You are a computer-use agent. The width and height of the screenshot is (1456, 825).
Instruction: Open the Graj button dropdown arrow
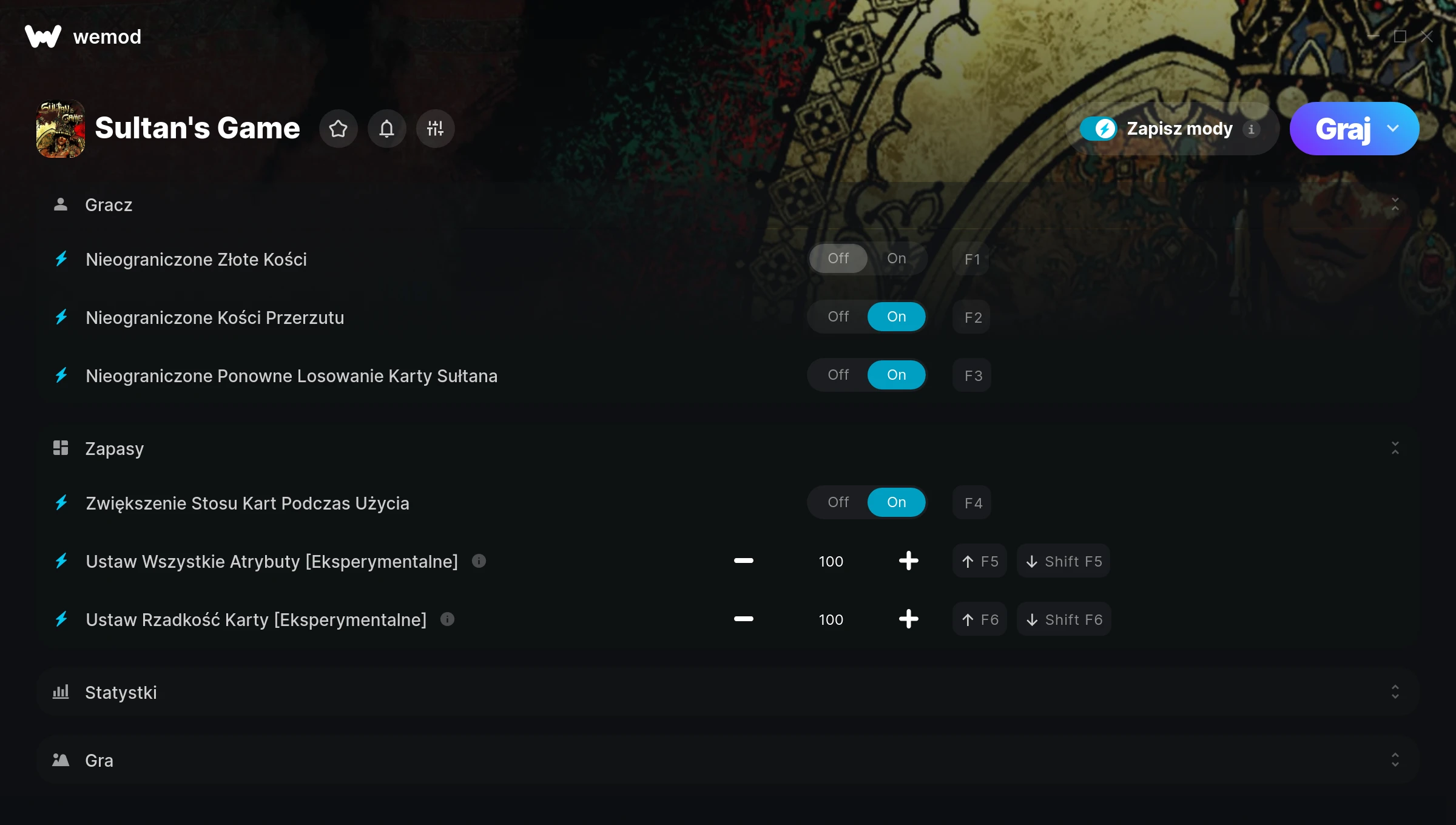(1393, 129)
